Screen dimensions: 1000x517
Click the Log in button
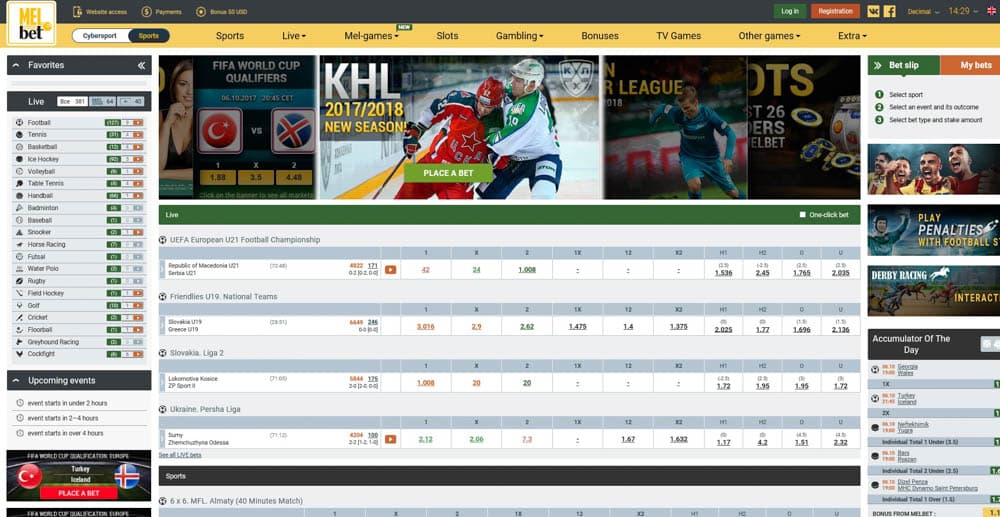(x=790, y=11)
